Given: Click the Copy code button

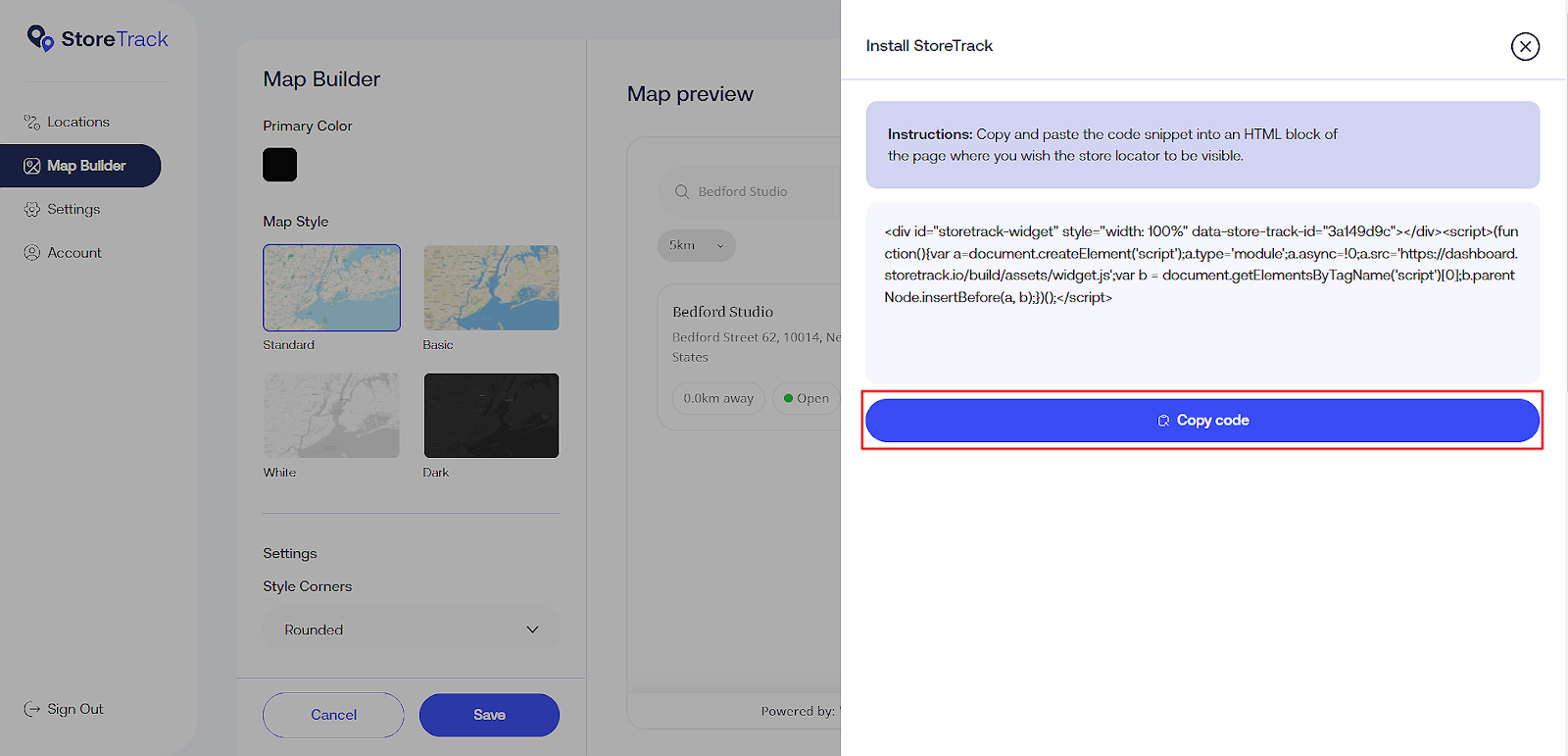Looking at the screenshot, I should 1202,421.
